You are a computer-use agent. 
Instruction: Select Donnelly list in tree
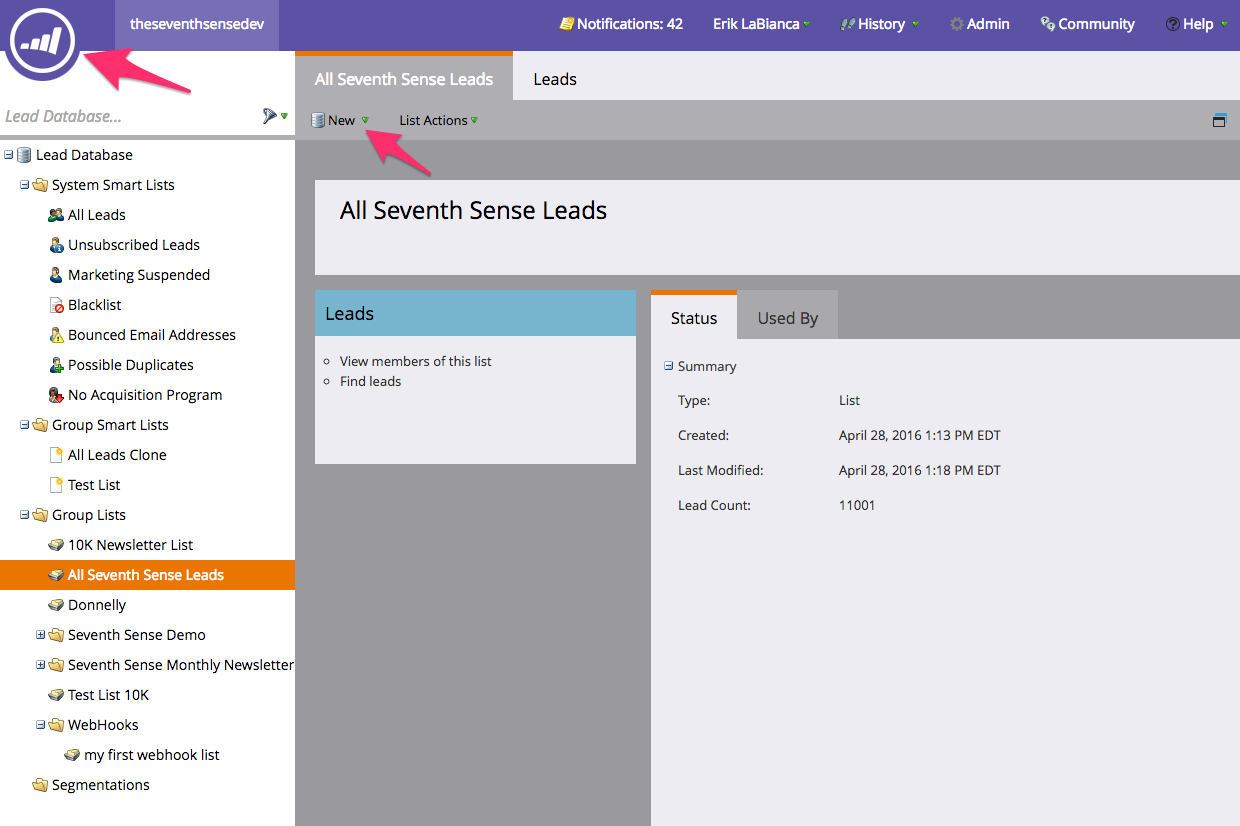97,605
